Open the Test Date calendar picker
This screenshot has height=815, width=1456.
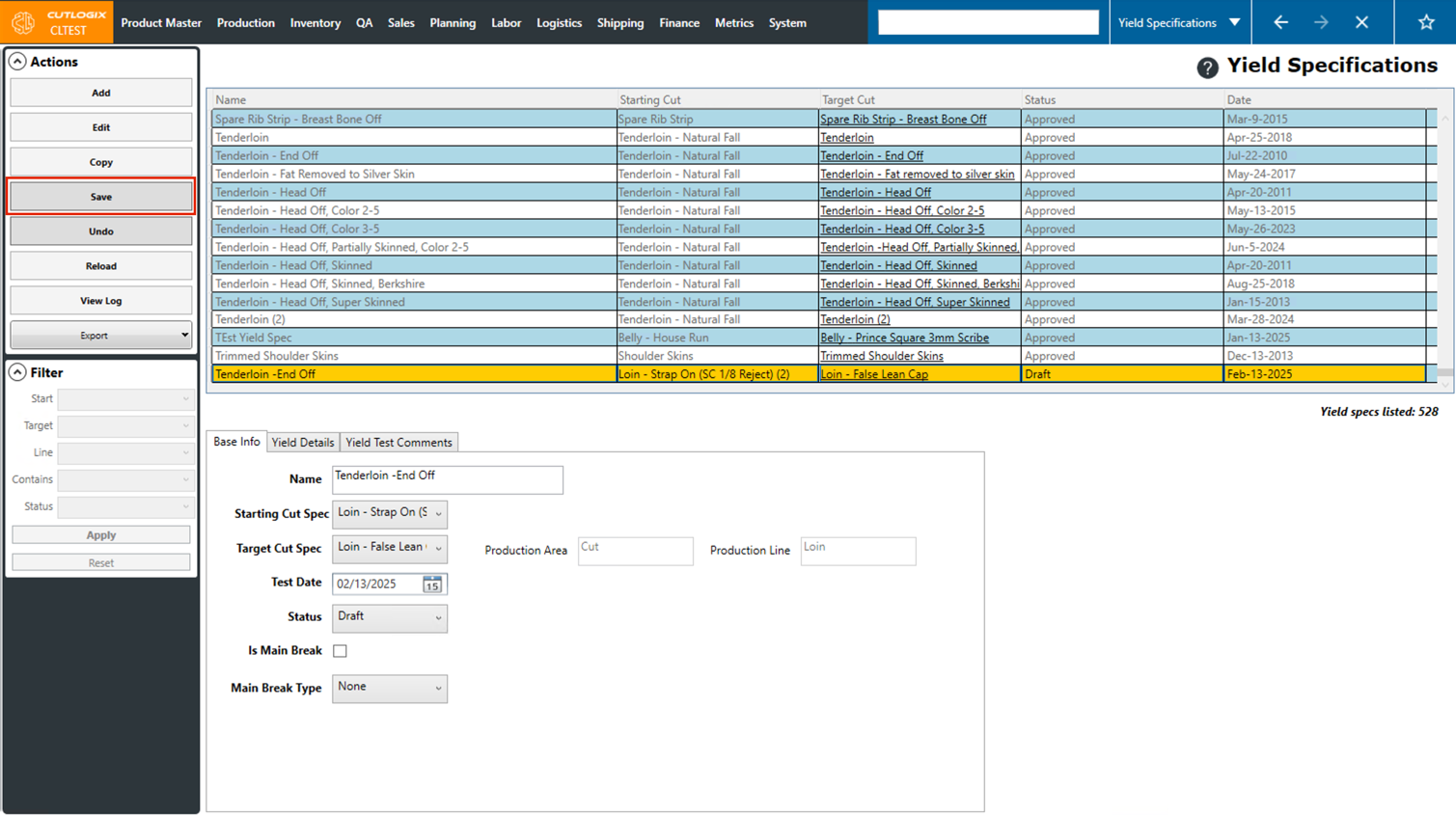(431, 584)
